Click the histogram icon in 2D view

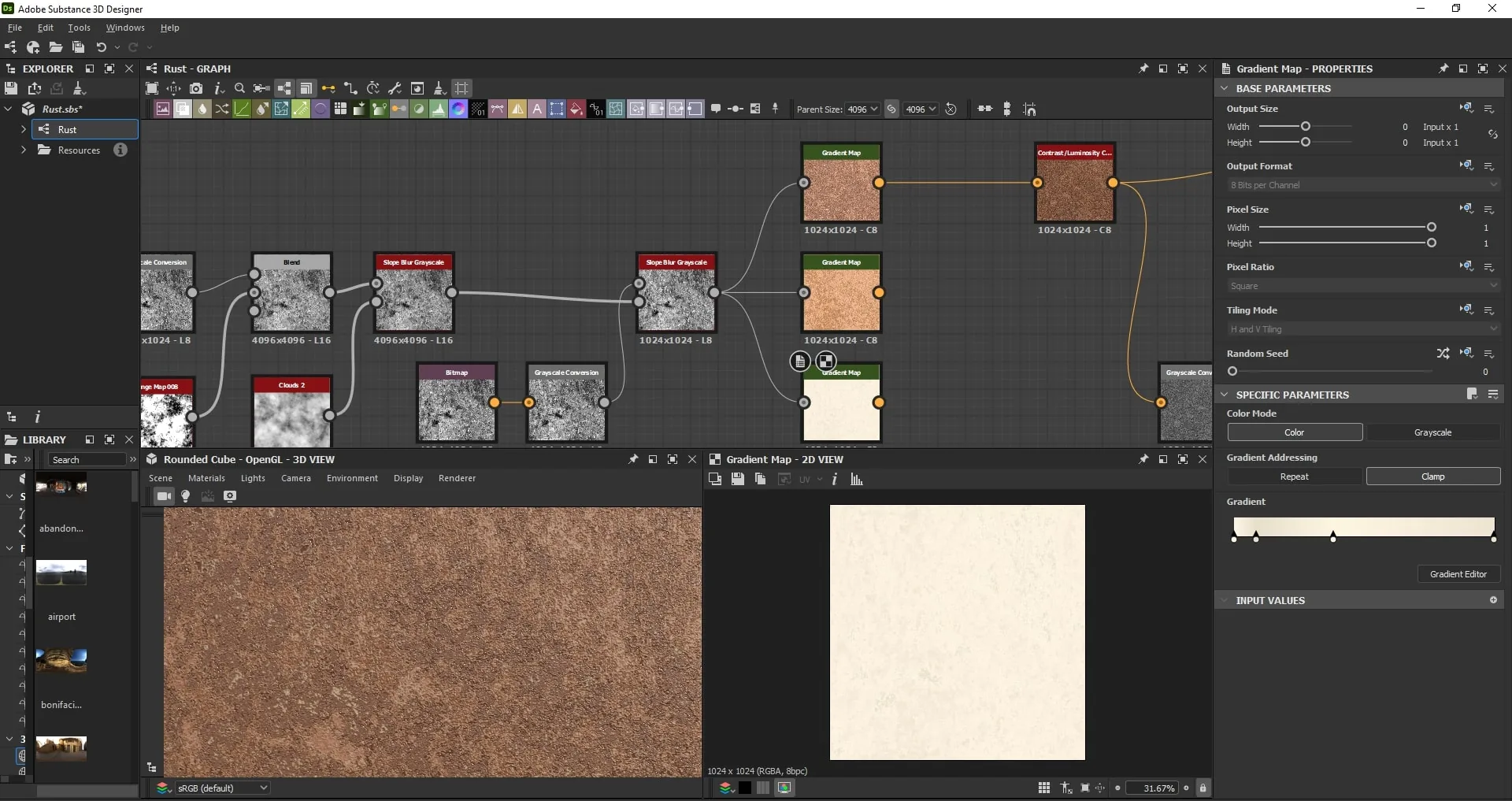click(857, 479)
